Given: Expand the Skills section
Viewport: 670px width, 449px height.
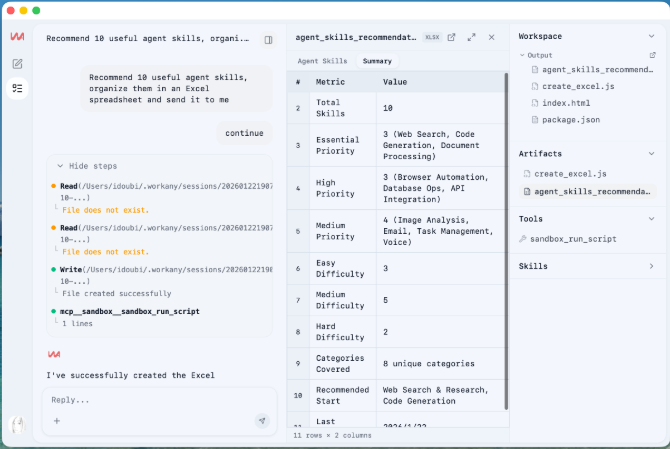Looking at the screenshot, I should (651, 266).
